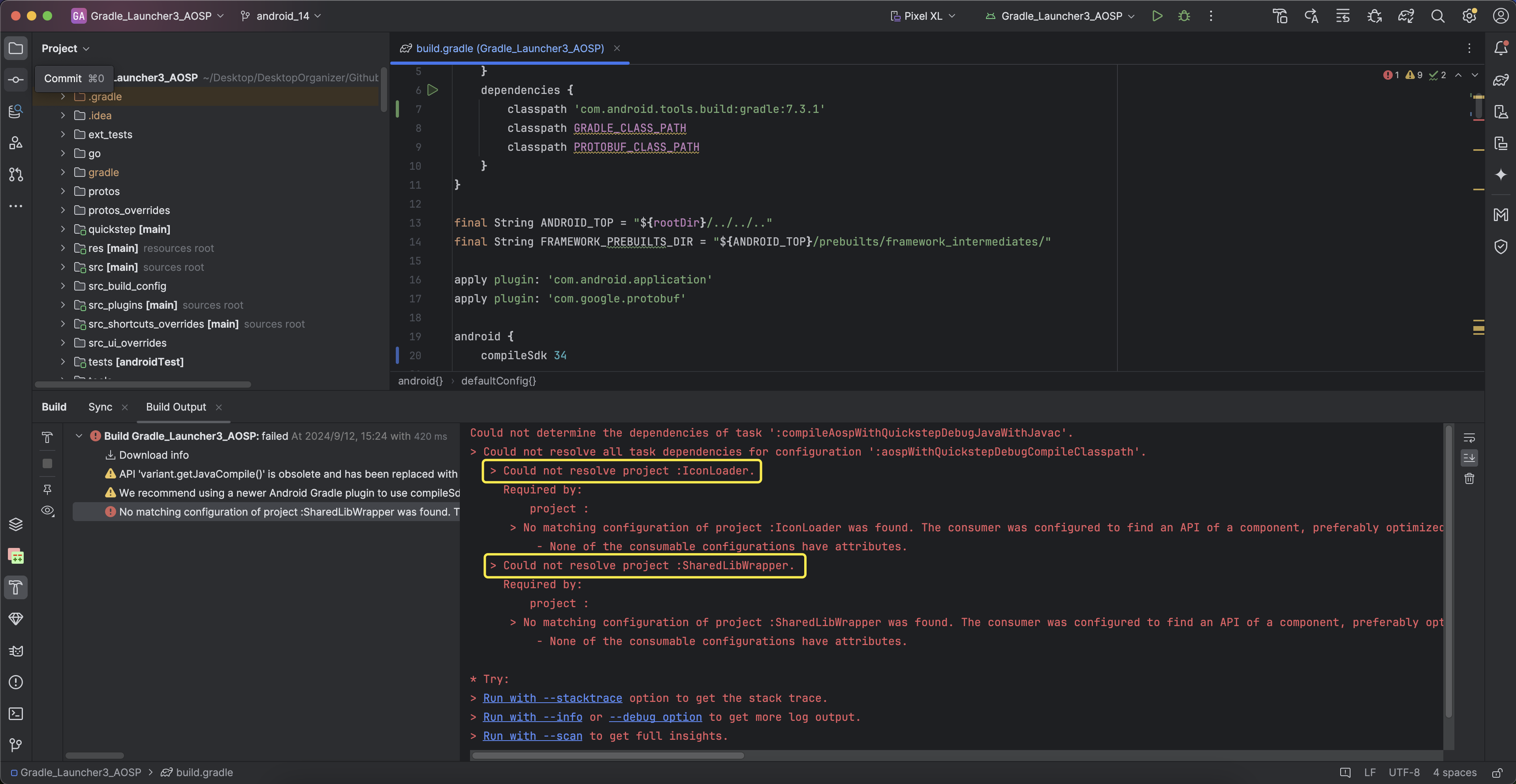Image resolution: width=1516 pixels, height=784 pixels.
Task: Open the Terminal tool window icon
Action: [x=16, y=714]
